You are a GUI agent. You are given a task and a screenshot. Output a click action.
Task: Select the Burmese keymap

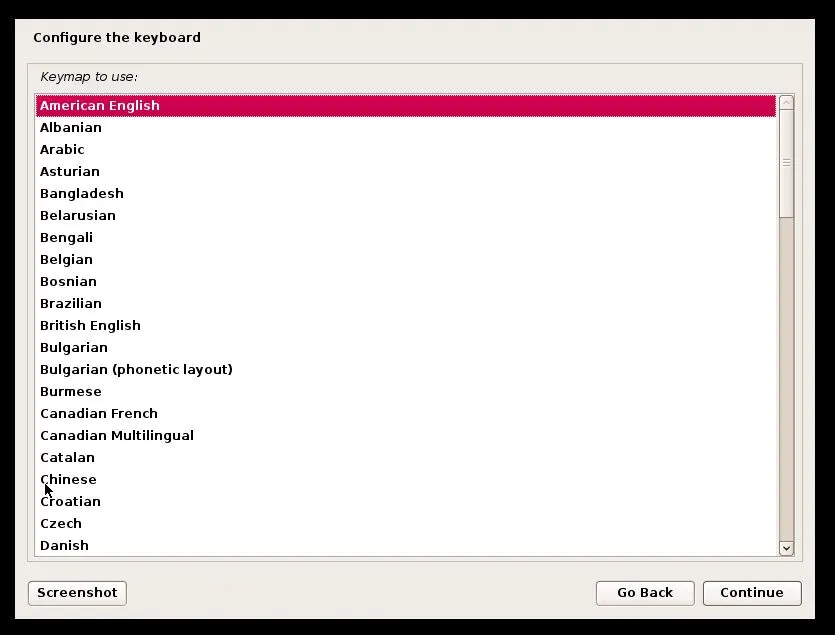(70, 391)
